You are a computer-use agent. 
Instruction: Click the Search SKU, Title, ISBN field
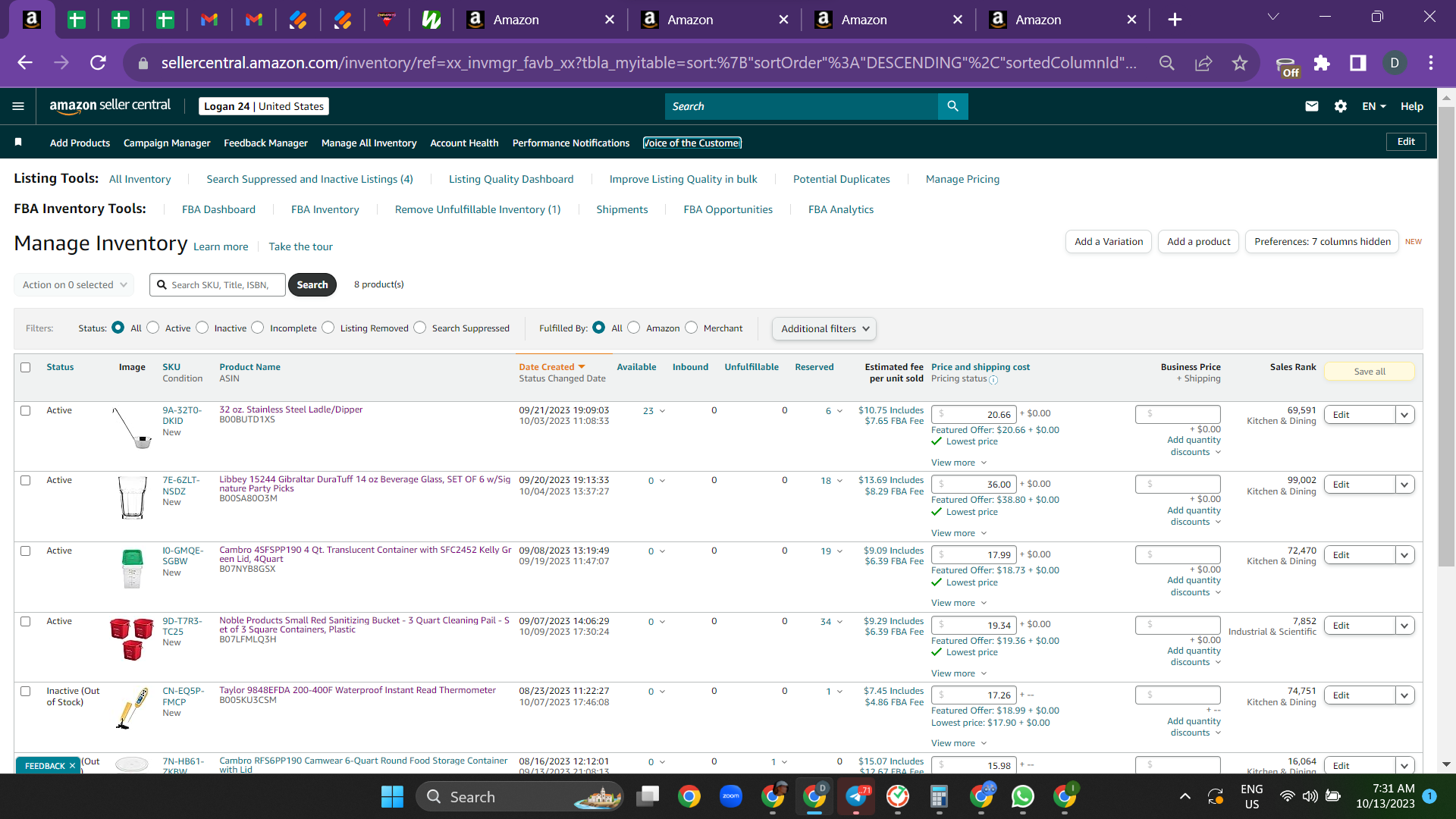point(218,284)
